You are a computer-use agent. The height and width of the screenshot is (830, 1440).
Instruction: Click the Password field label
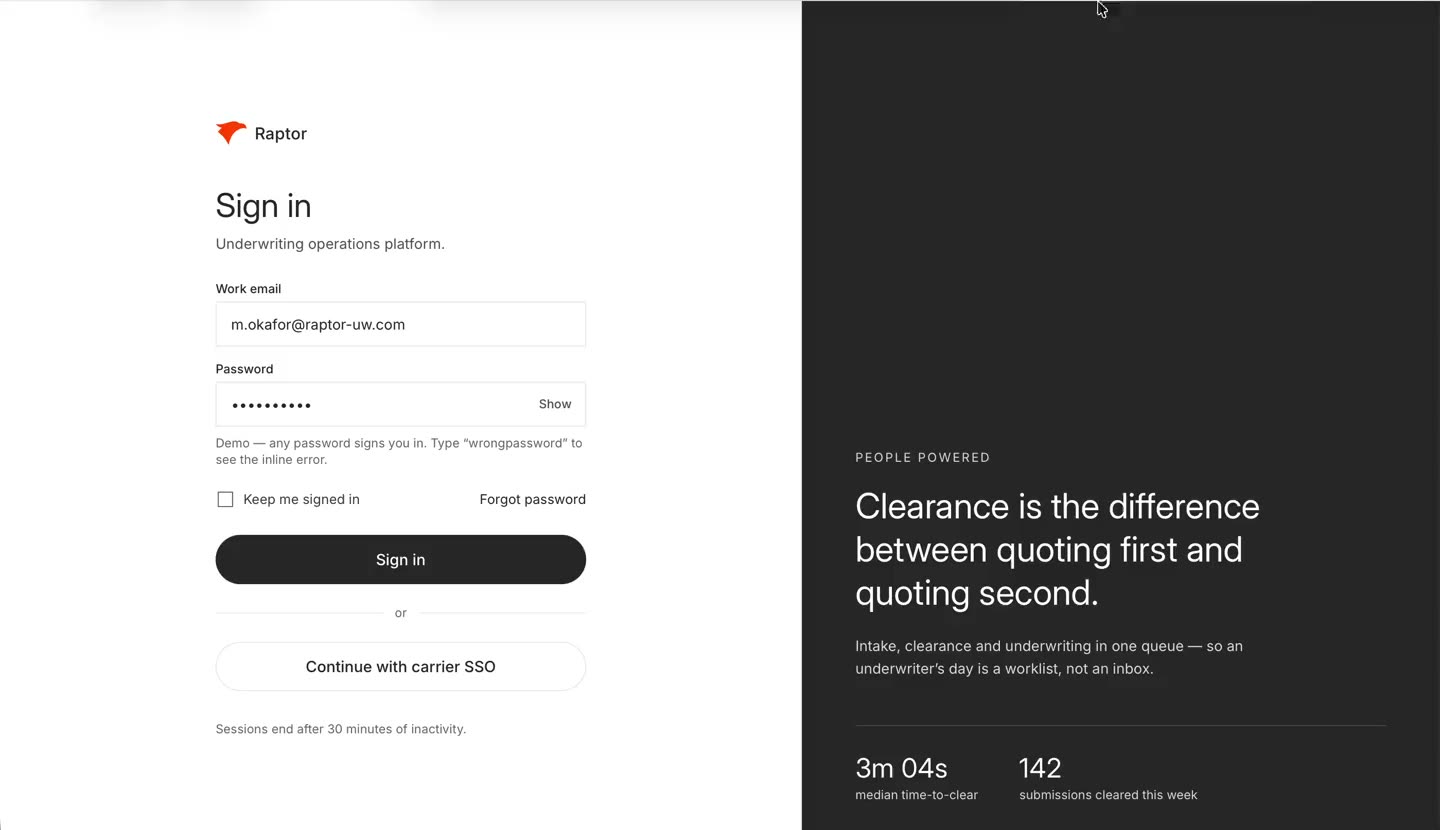(244, 368)
